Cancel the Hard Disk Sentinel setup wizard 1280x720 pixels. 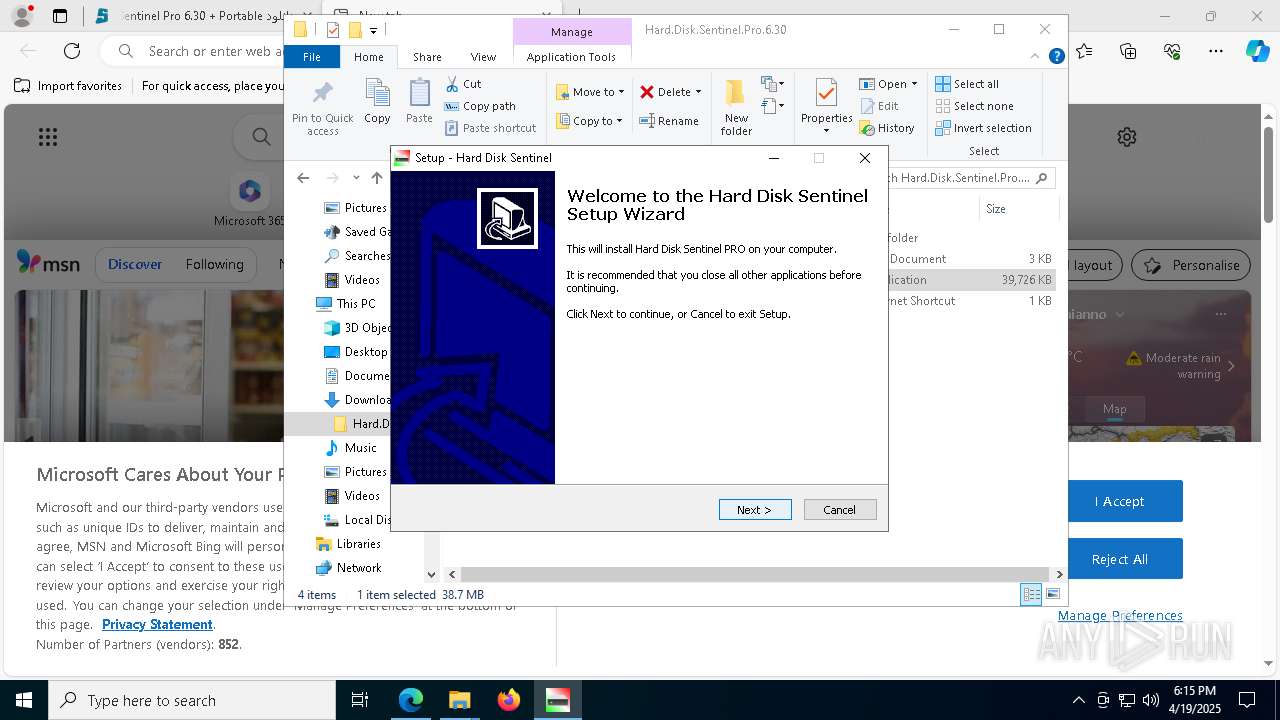point(840,510)
